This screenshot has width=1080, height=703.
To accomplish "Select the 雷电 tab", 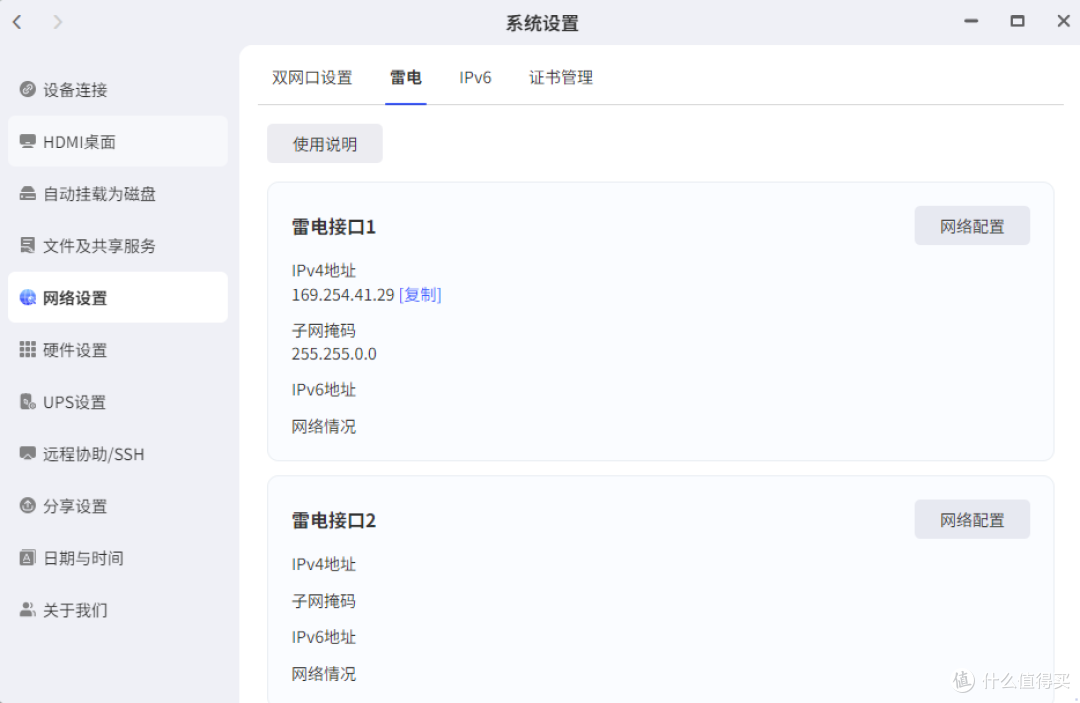I will point(406,77).
